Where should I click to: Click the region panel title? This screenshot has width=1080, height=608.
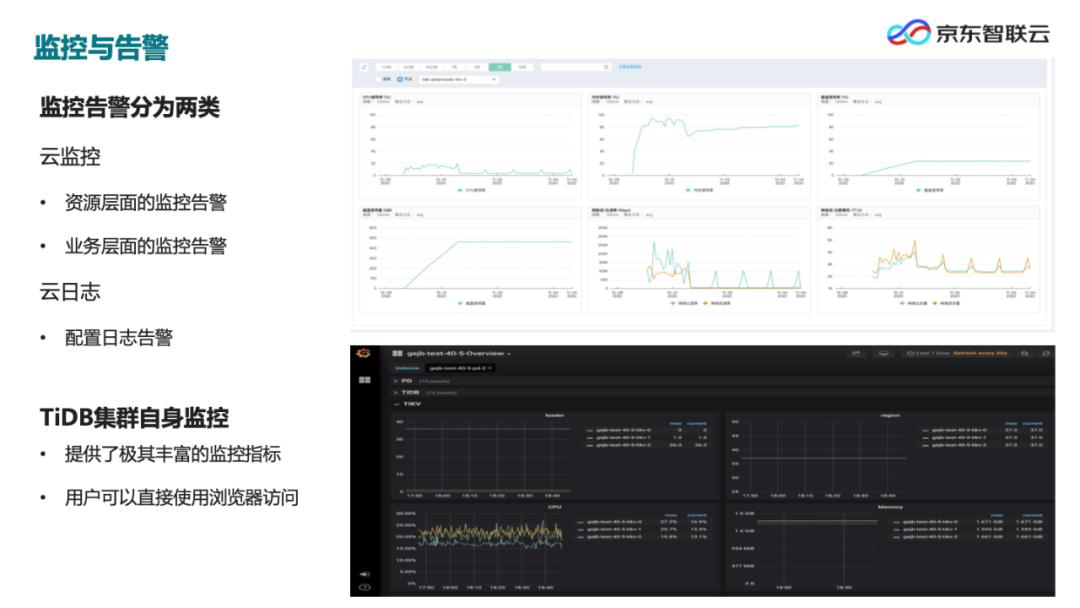[890, 415]
